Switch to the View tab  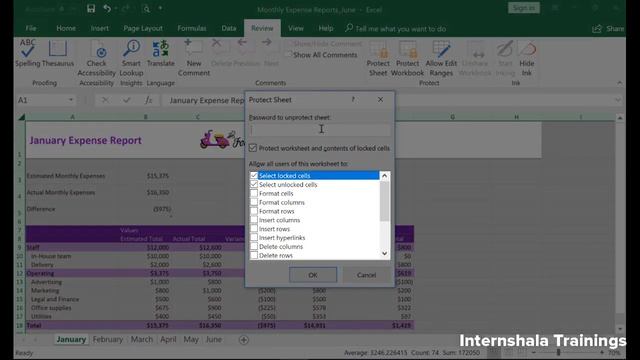[x=296, y=28]
